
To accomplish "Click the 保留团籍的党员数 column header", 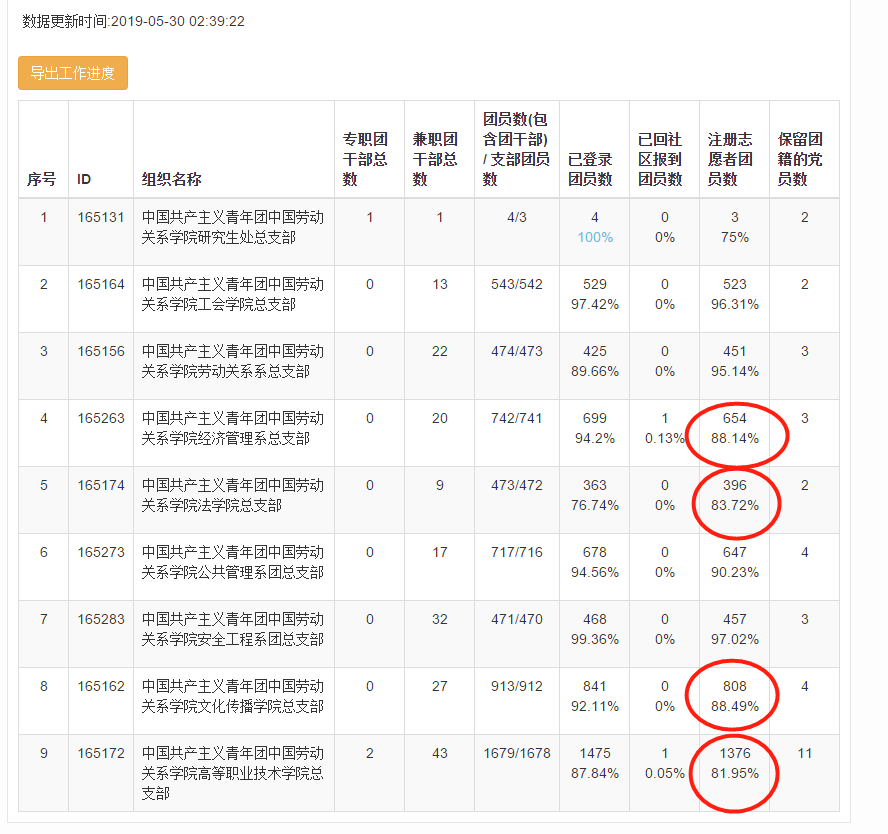I will (x=800, y=159).
